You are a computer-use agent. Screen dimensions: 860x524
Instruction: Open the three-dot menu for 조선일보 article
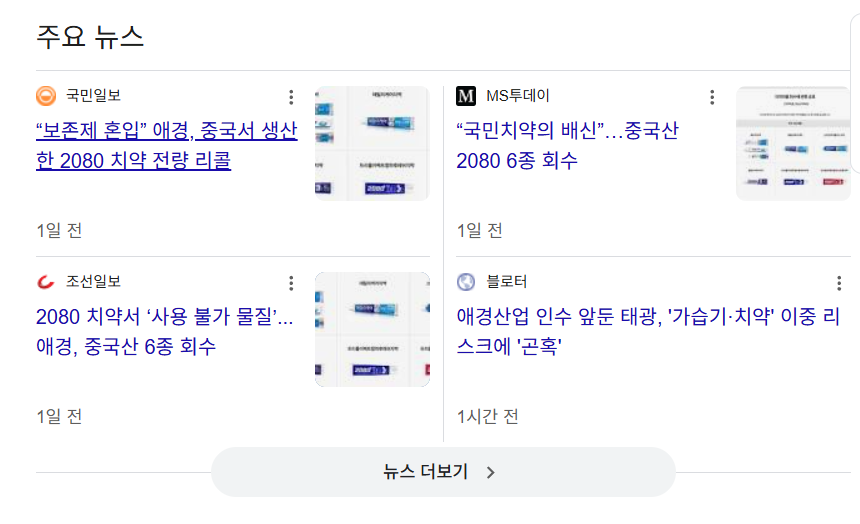[x=291, y=283]
